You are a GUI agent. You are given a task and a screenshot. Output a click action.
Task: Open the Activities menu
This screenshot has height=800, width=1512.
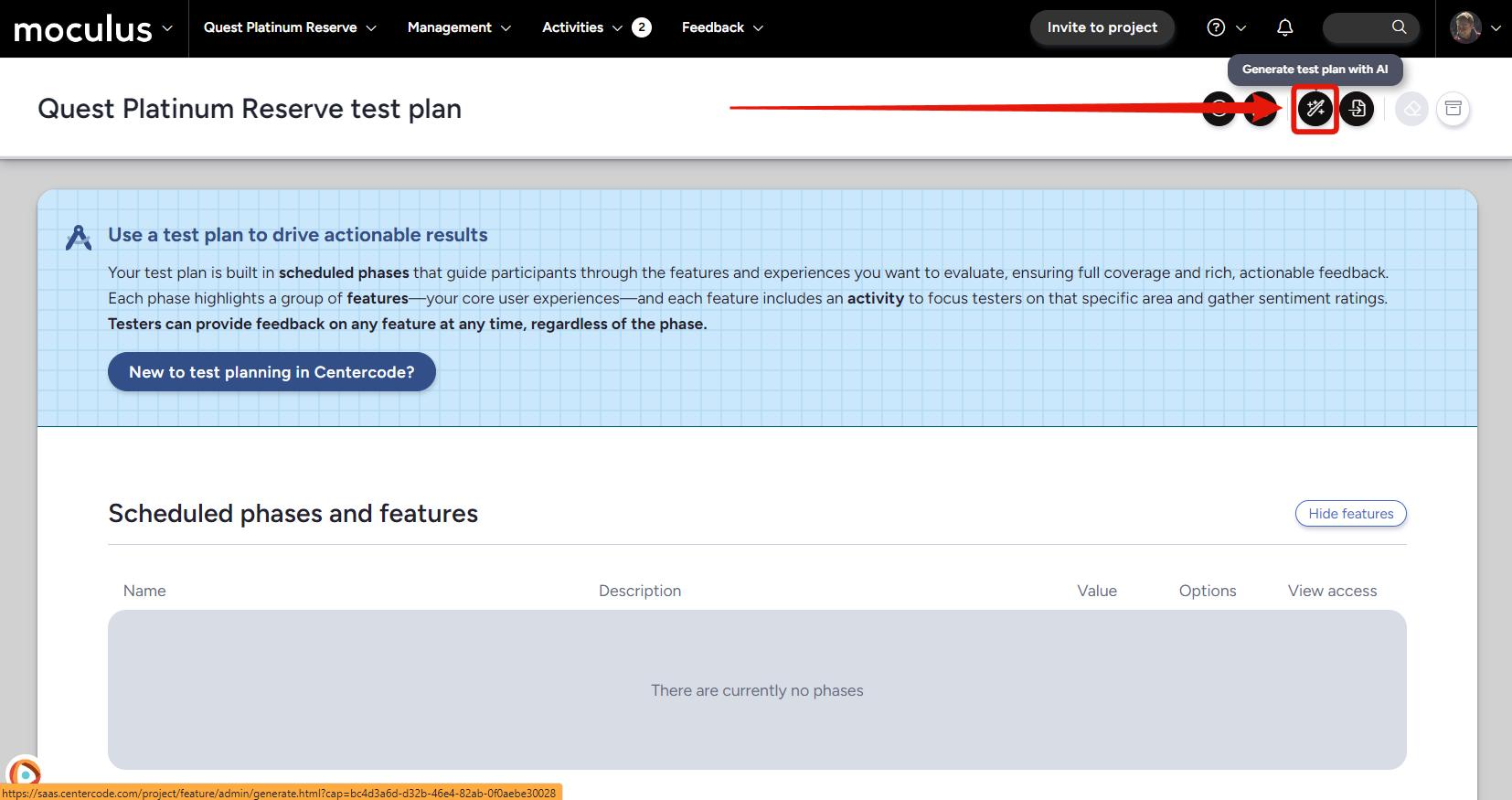click(x=581, y=27)
